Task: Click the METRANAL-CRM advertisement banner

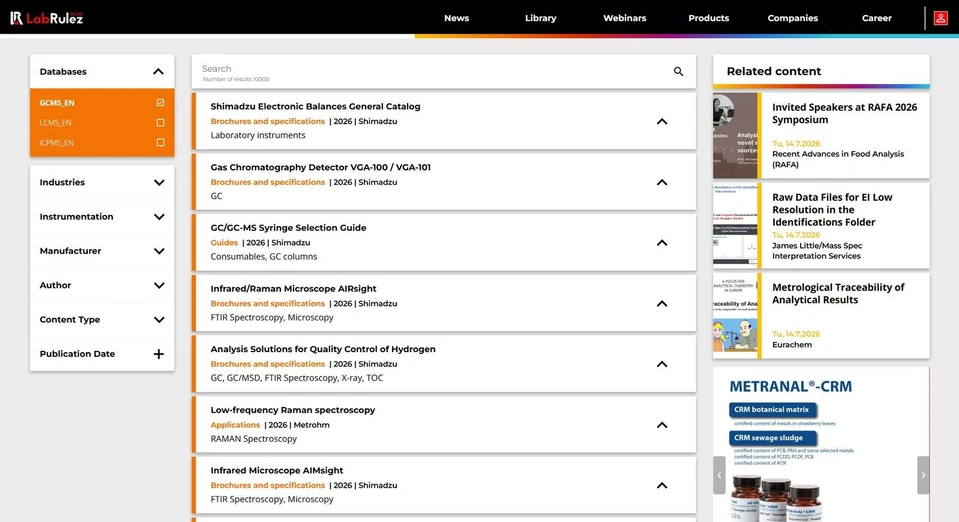Action: [821, 444]
